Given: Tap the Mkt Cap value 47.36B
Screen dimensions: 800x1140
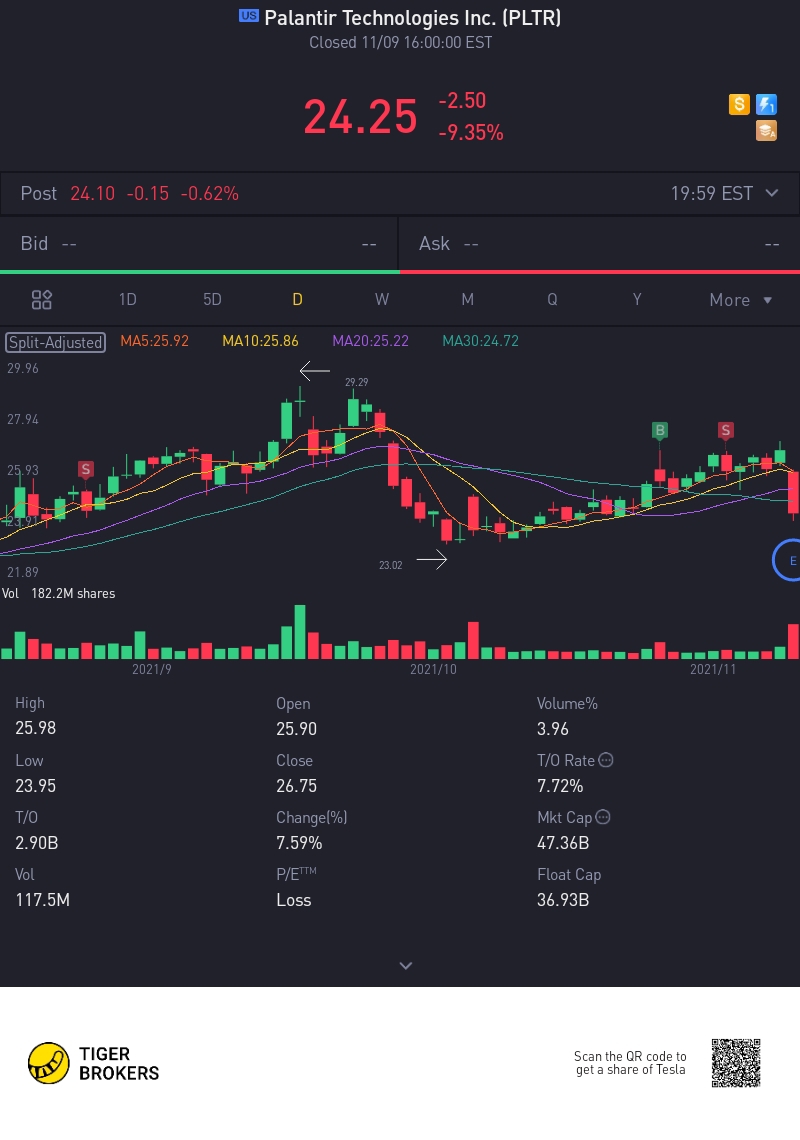Looking at the screenshot, I should click(563, 843).
